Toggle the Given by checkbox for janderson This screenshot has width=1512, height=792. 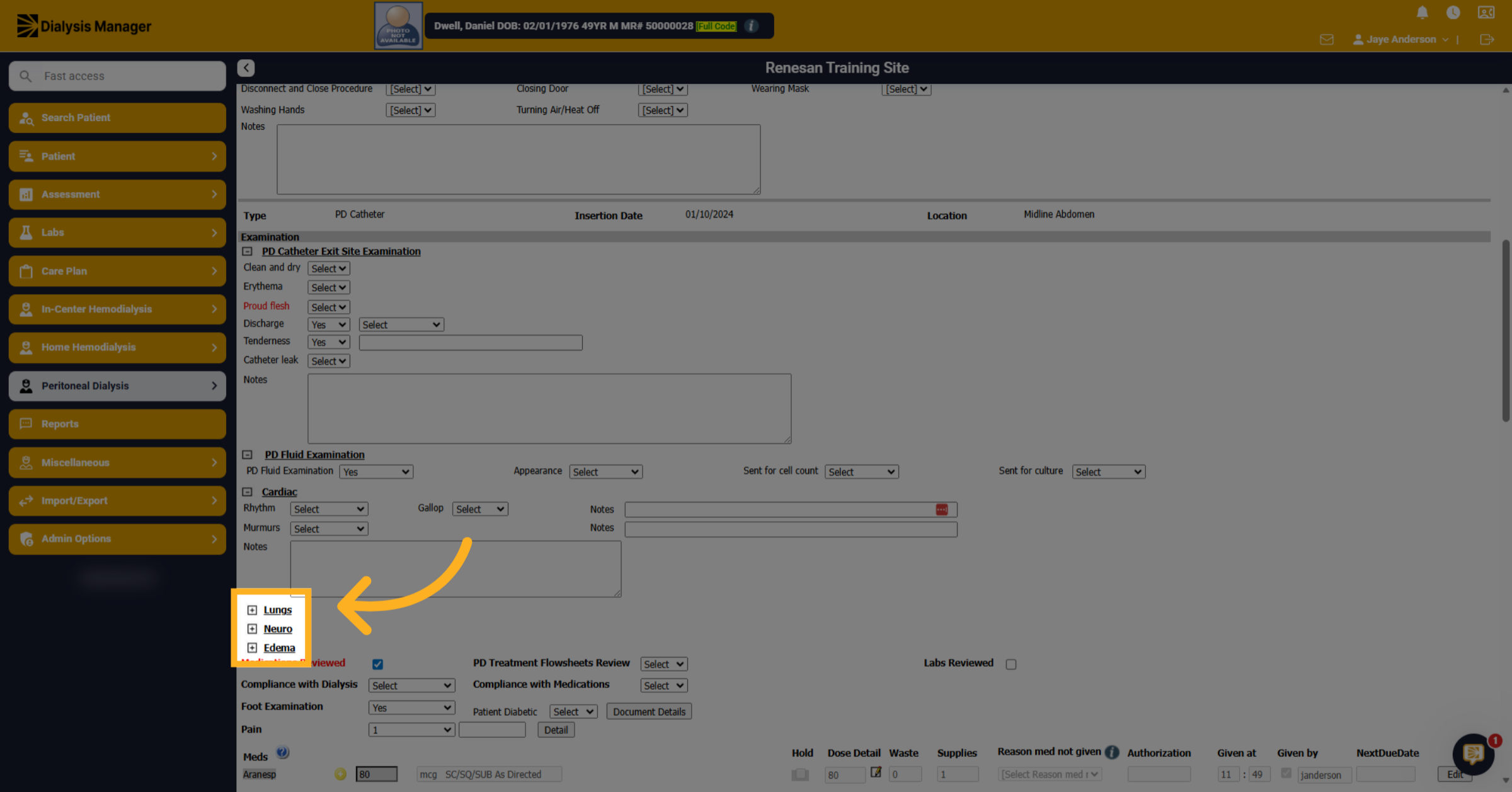pyautogui.click(x=1286, y=773)
